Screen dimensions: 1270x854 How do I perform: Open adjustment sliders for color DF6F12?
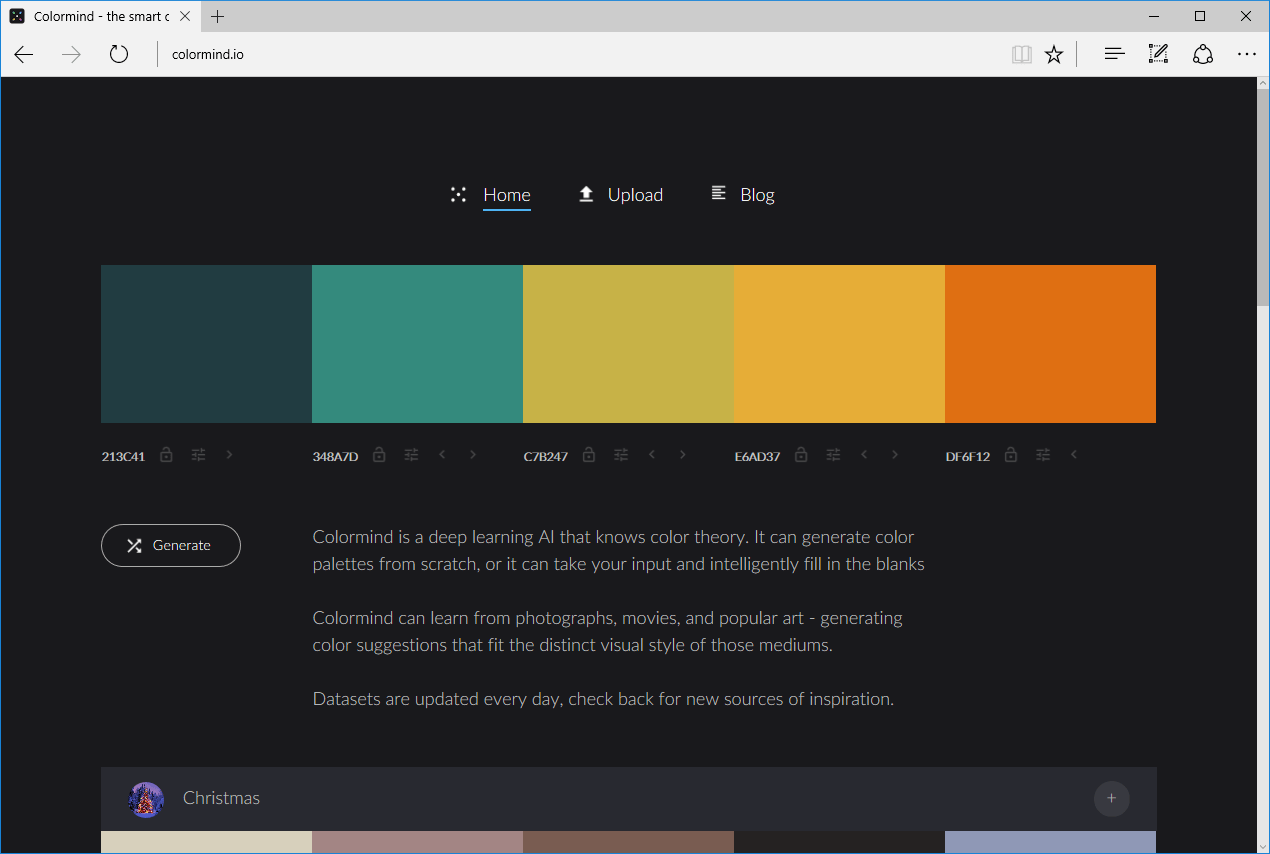pyautogui.click(x=1042, y=454)
